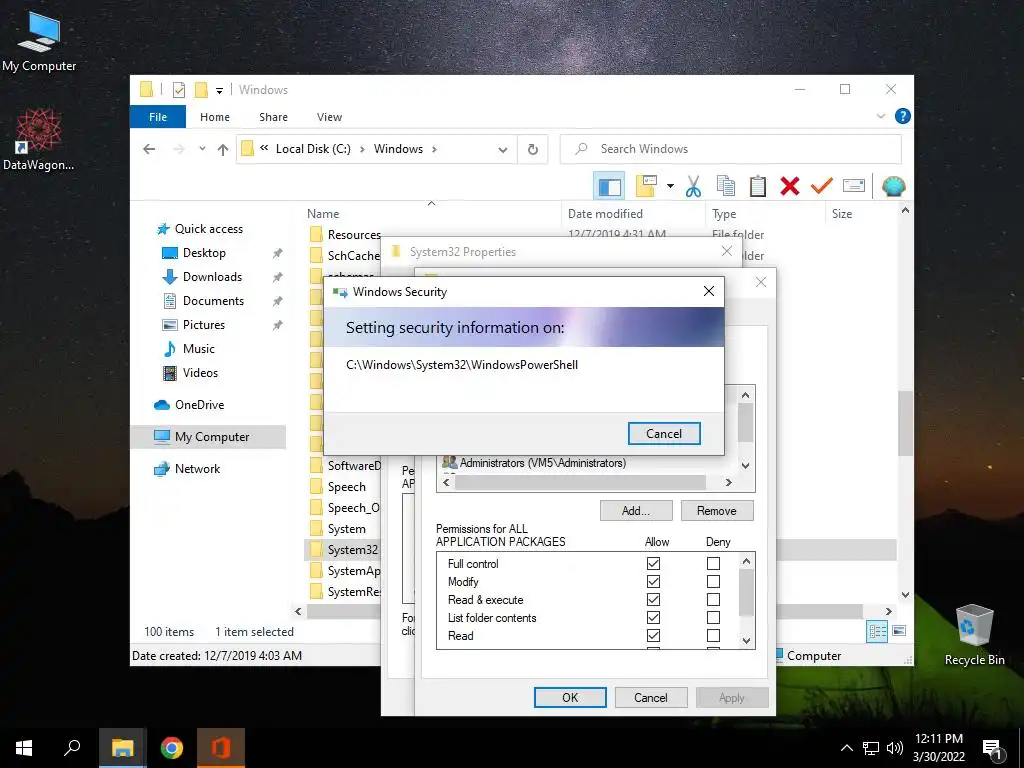The width and height of the screenshot is (1024, 768).
Task: Open the File ribbon tab
Action: (x=158, y=117)
